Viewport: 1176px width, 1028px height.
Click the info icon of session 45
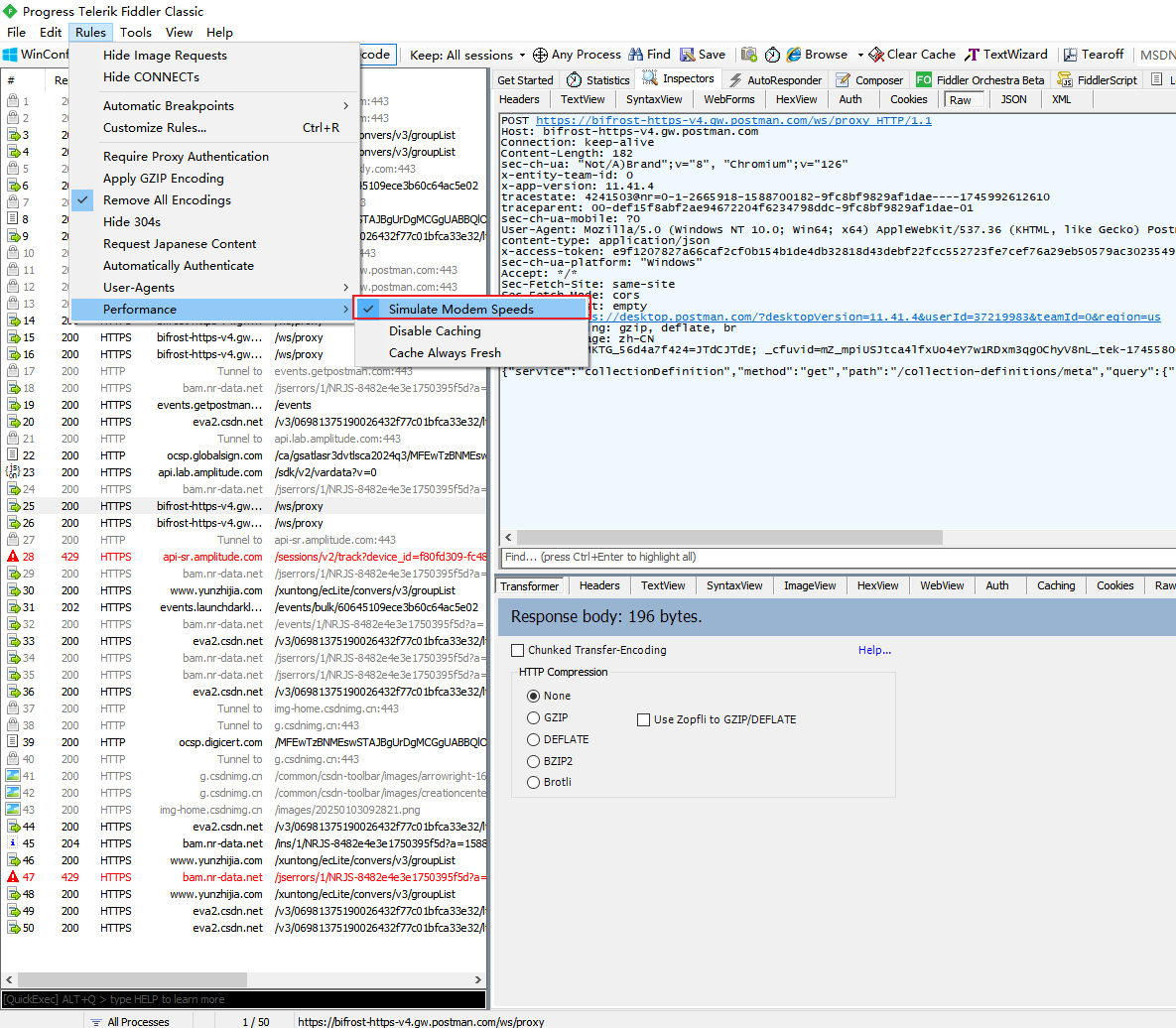tap(13, 843)
